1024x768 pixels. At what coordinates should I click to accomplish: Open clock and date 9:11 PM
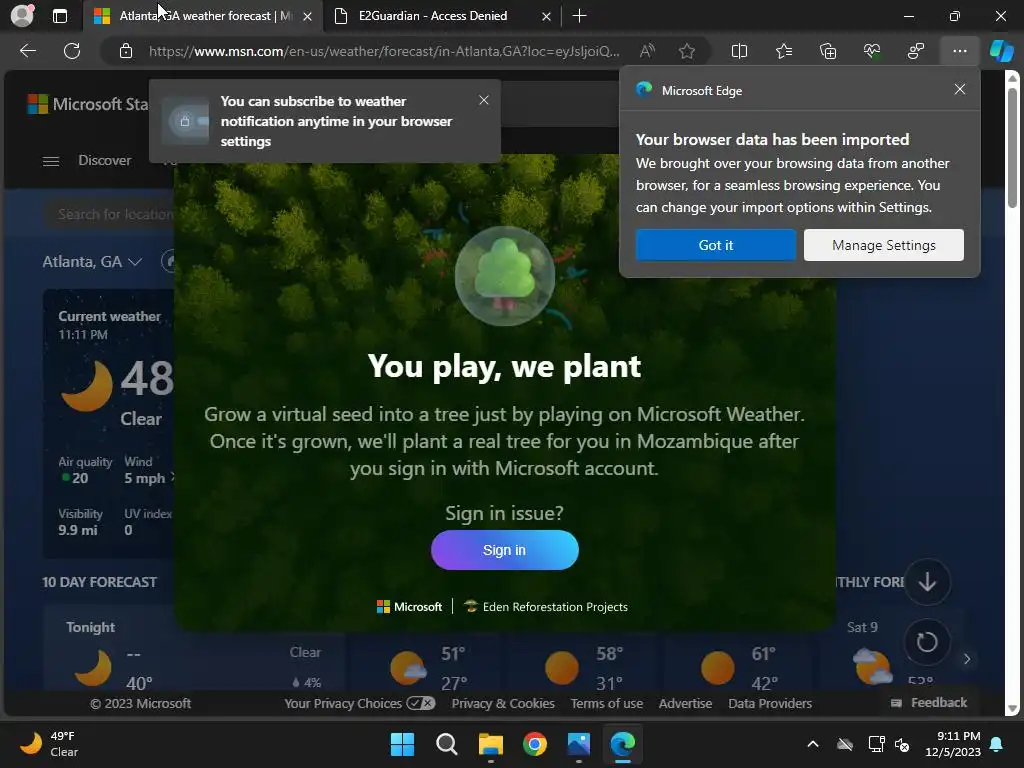953,744
